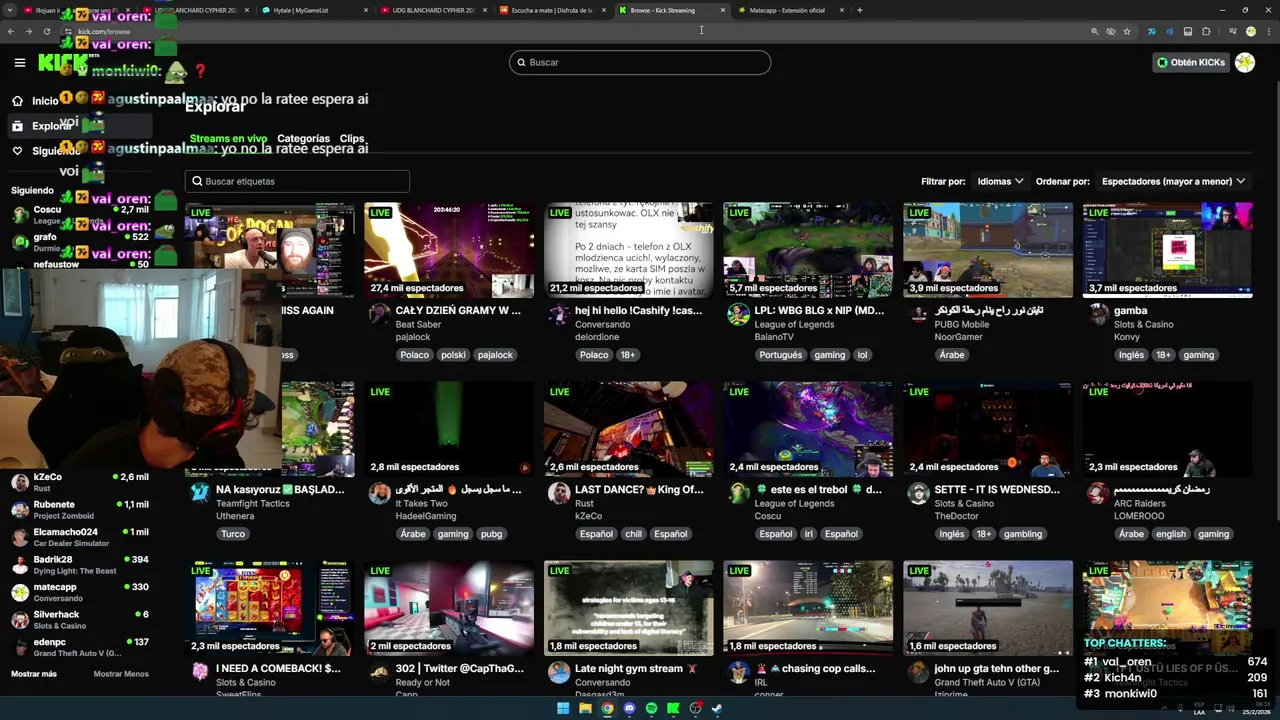Viewport: 1280px width, 720px height.
Task: Focus the Buscar search field
Action: [640, 62]
